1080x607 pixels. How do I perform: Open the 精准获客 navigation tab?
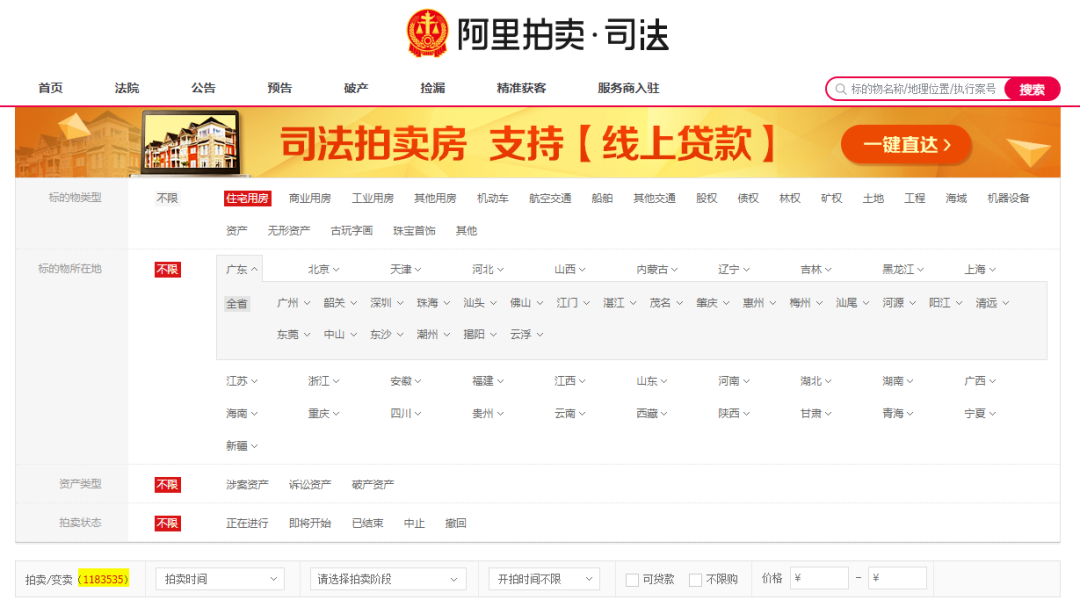[x=521, y=88]
